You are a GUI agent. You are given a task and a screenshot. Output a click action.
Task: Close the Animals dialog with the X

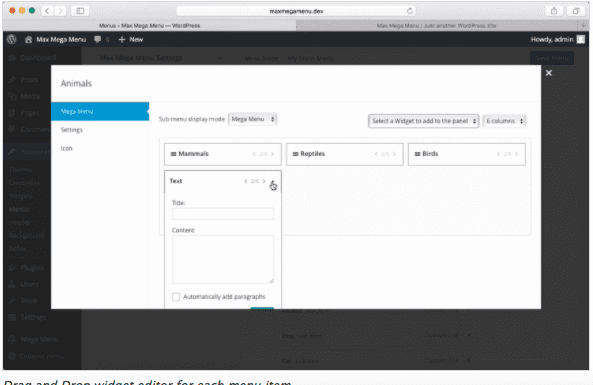pos(549,73)
